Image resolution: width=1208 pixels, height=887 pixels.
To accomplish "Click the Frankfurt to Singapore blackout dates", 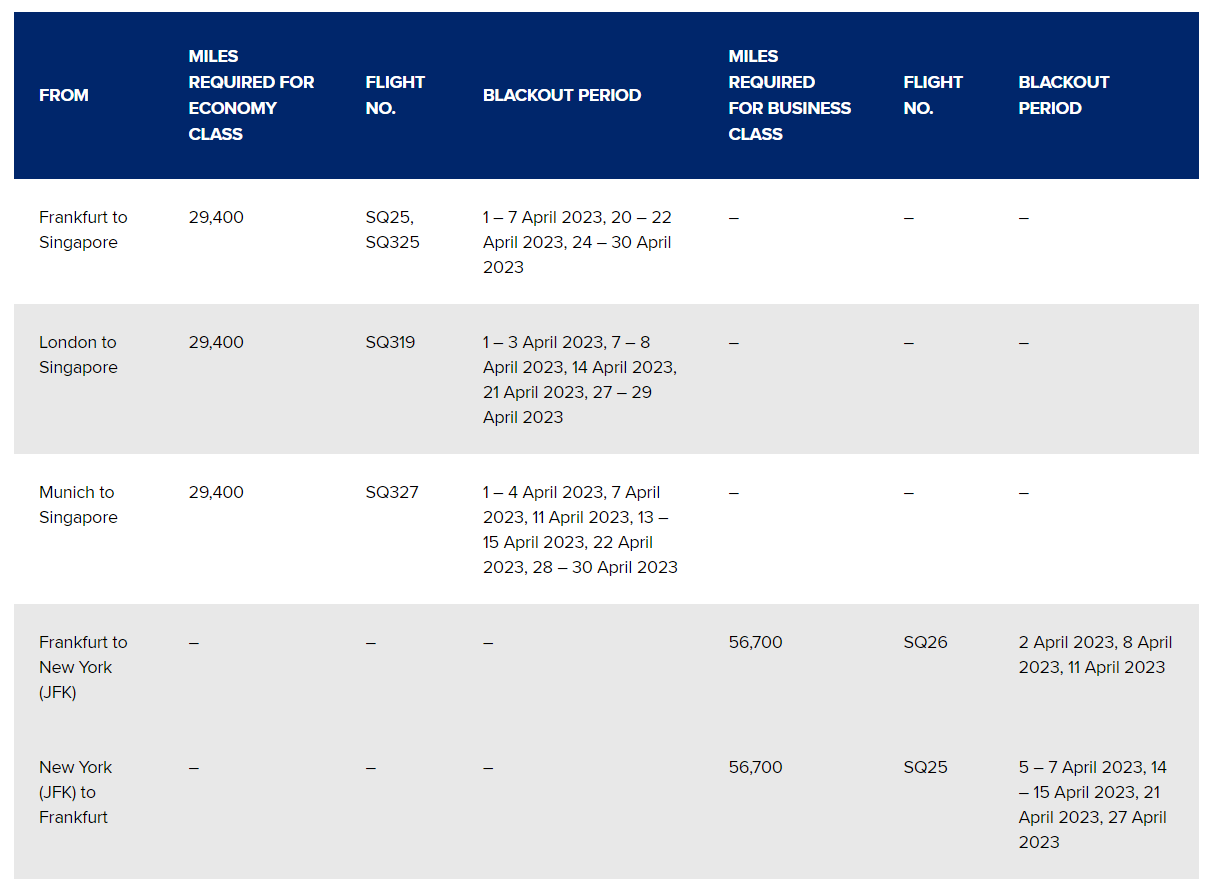I will pos(577,242).
